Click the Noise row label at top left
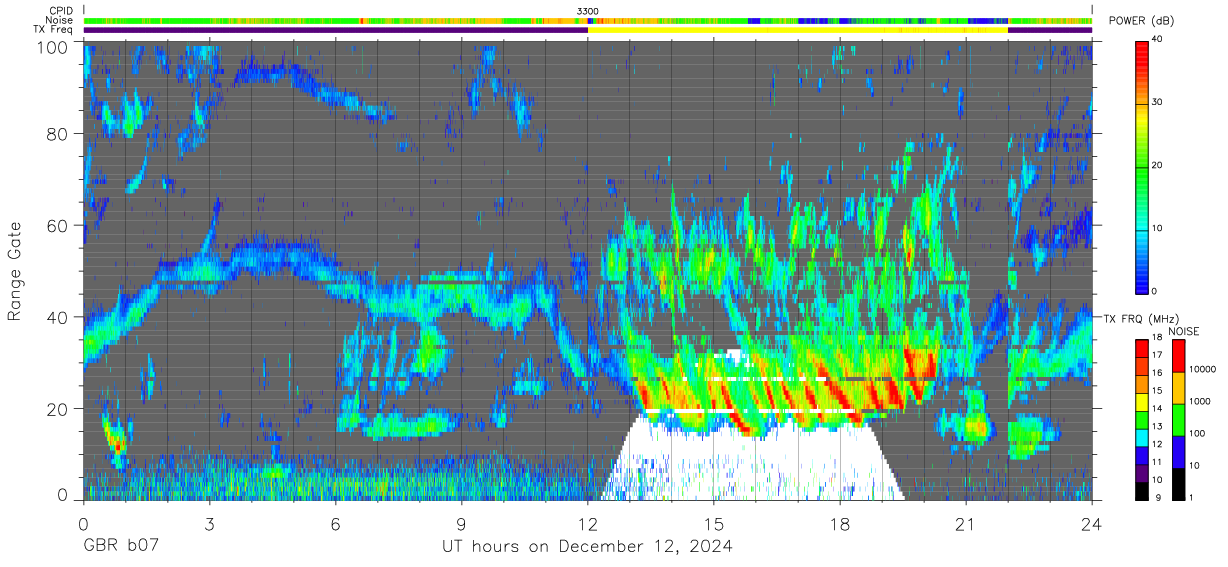Viewport: 1228px width, 567px height. tap(58, 21)
